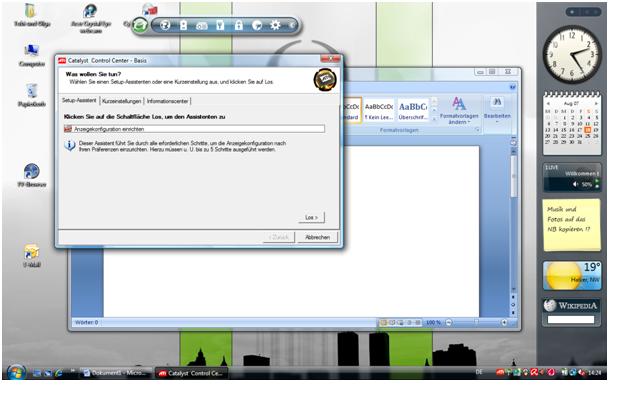The height and width of the screenshot is (400, 640).
Task: Collapse the Acer toolbar with its end arrow
Action: [292, 25]
